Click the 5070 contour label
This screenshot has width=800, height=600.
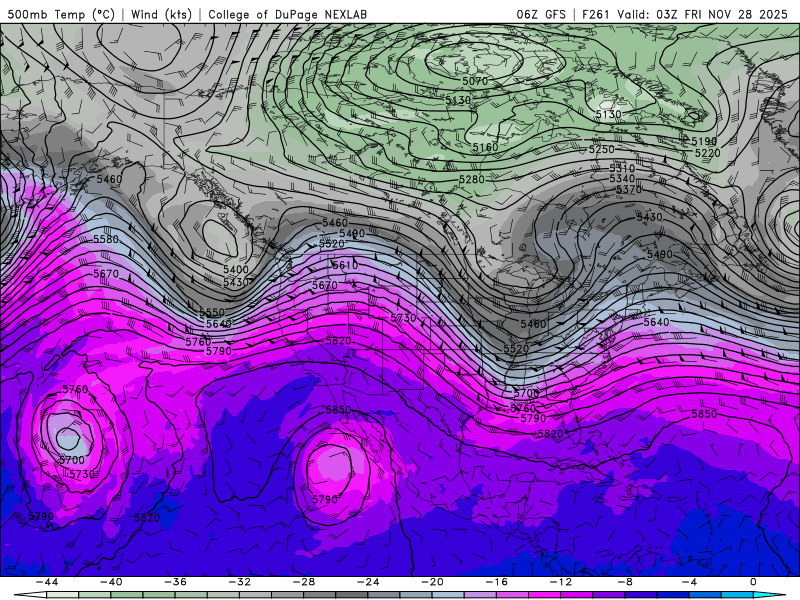pyautogui.click(x=475, y=81)
